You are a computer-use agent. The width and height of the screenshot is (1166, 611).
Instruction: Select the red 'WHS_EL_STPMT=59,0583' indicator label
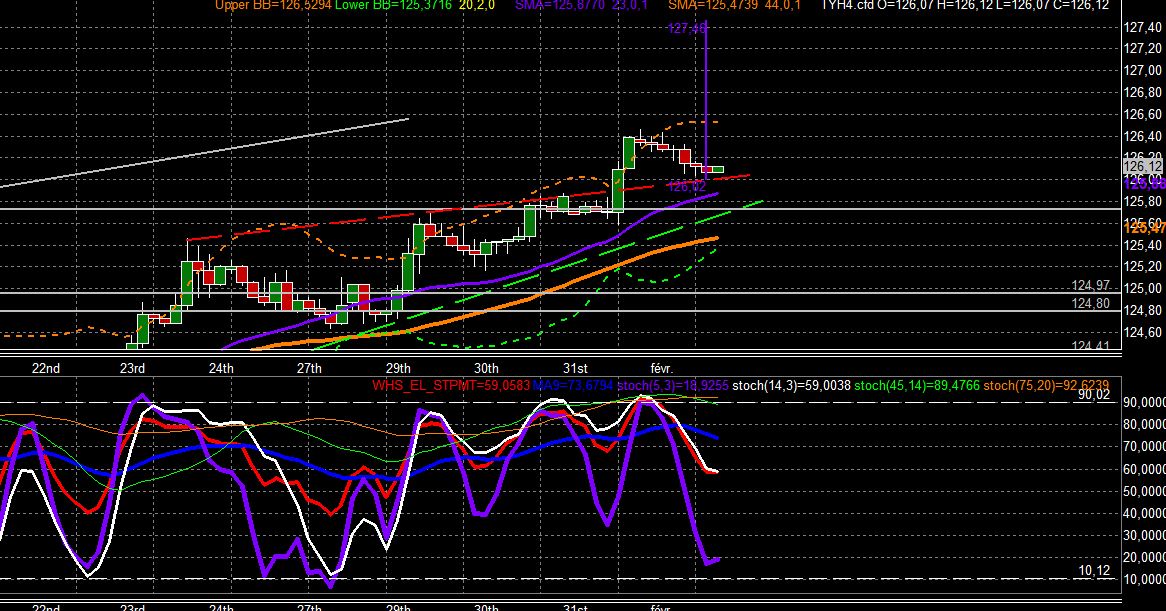tap(451, 386)
